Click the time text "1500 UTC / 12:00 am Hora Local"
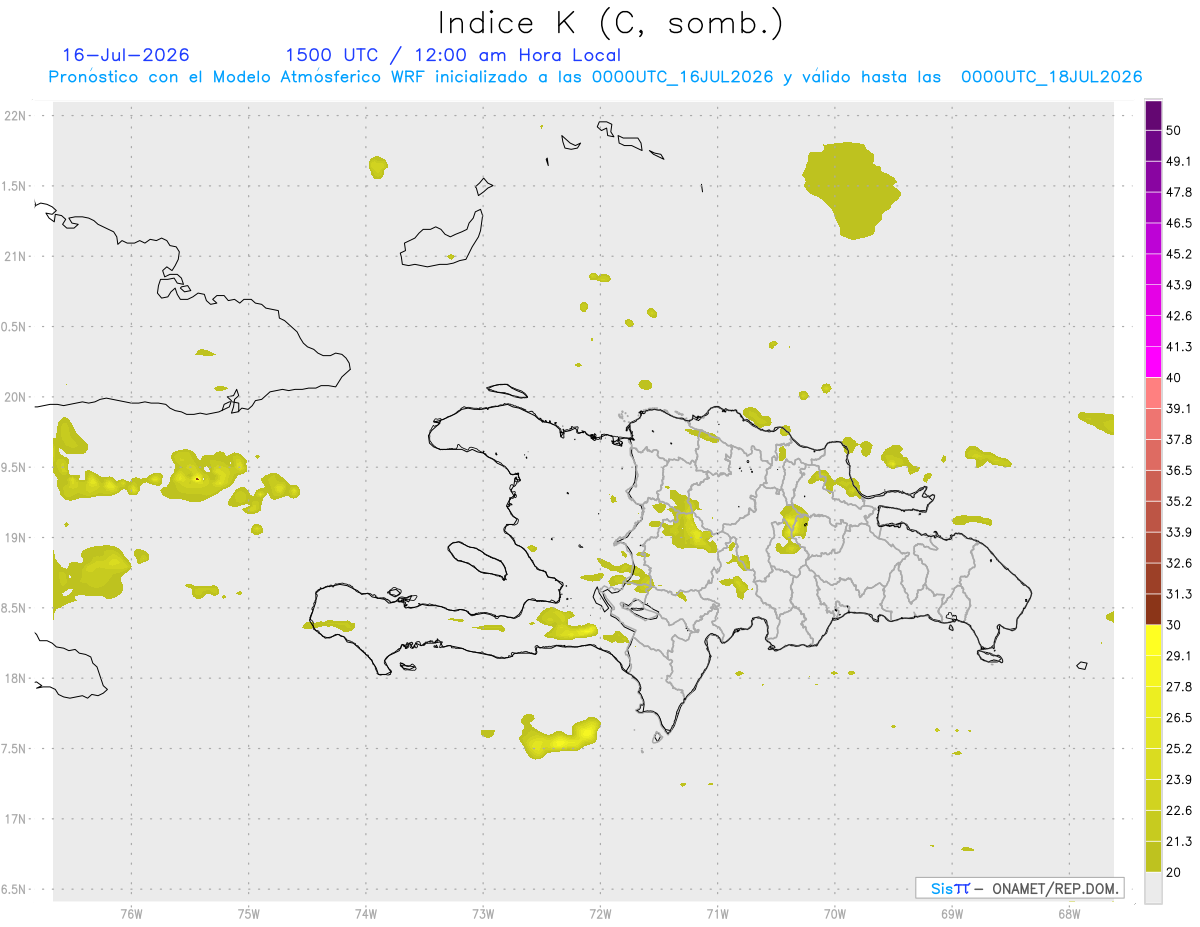 (x=453, y=55)
